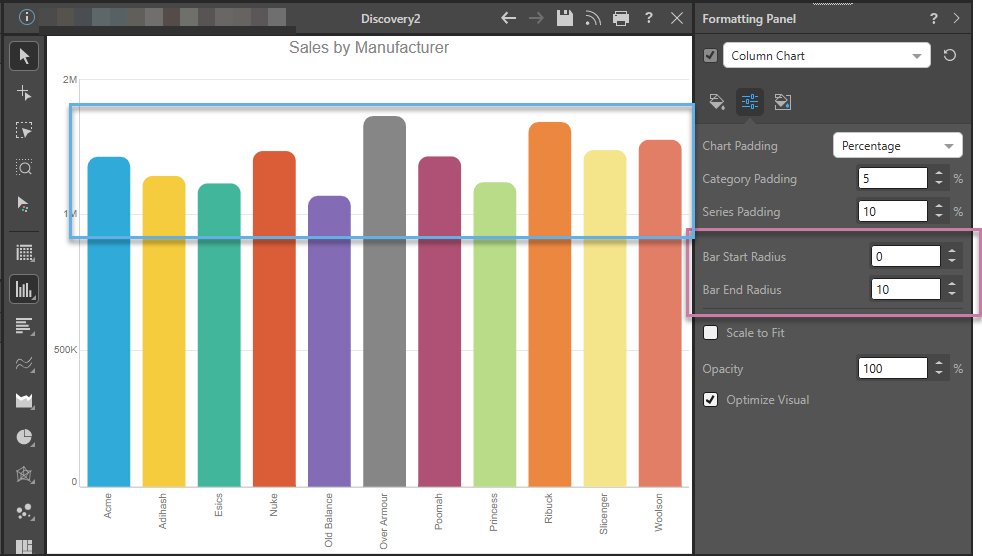Select the column chart icon in sidebar

coord(24,290)
